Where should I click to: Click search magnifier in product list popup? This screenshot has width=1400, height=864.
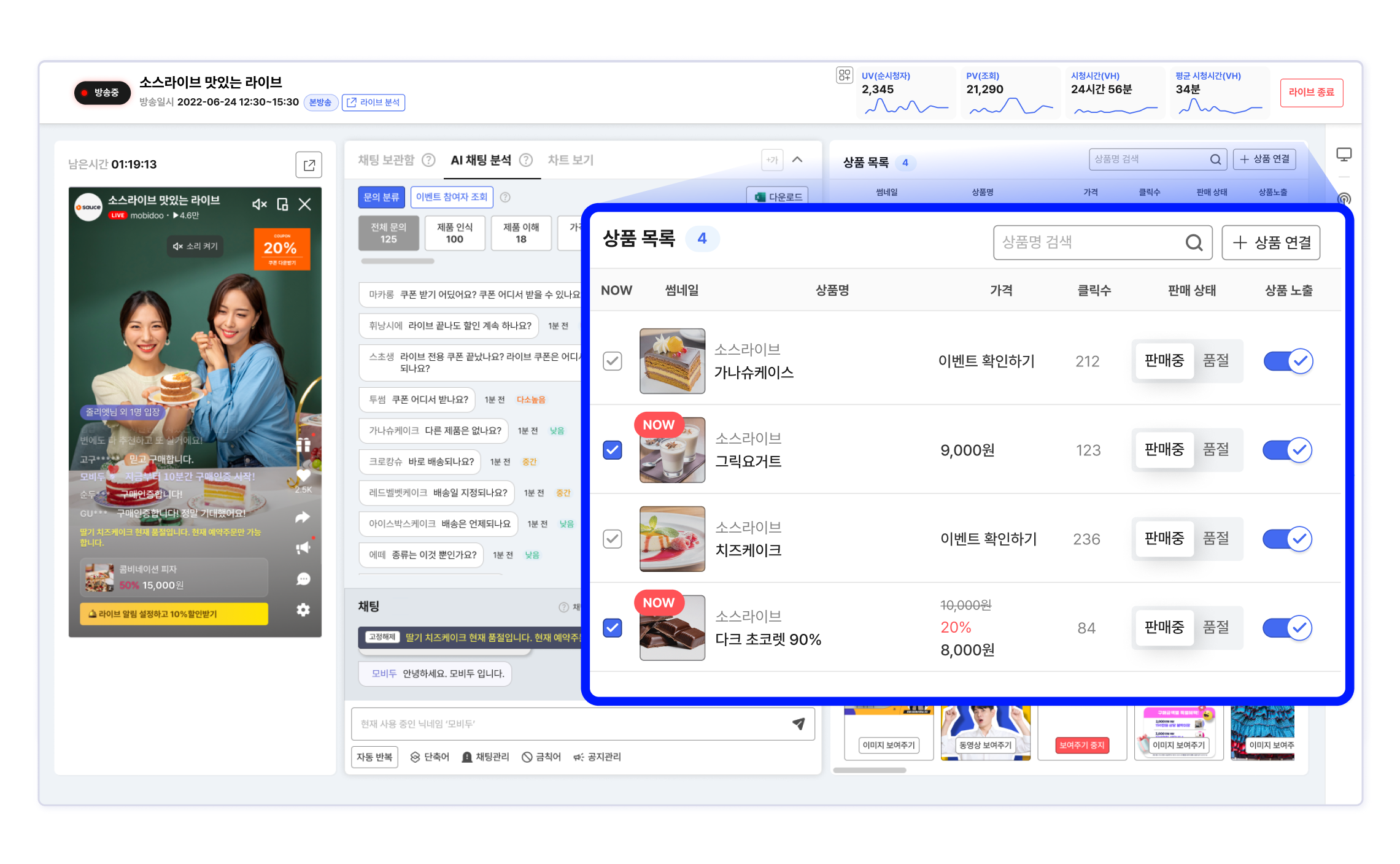[x=1194, y=242]
